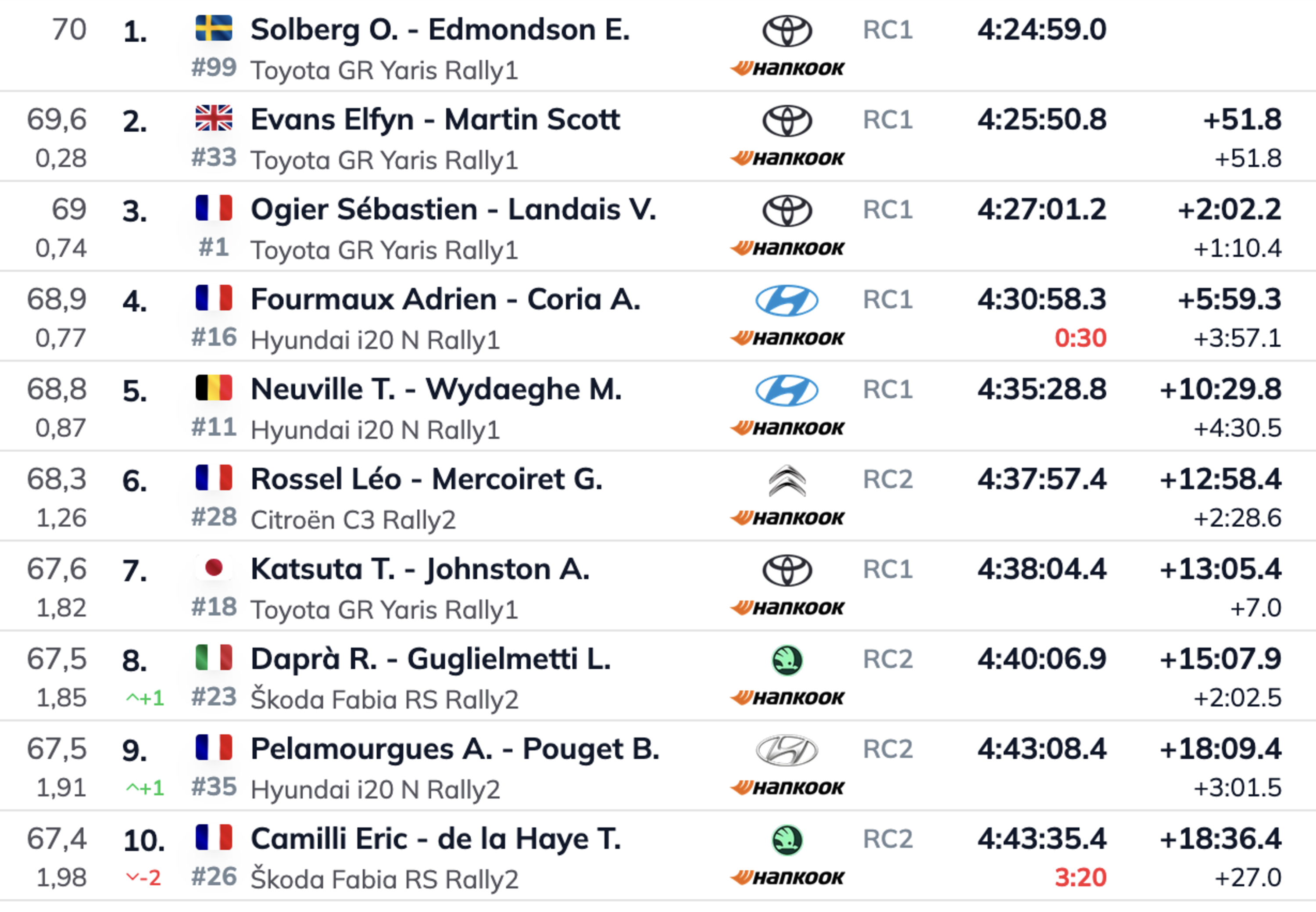Click the Italian flag beside Daprà
The image size is (1316, 912).
point(214,658)
